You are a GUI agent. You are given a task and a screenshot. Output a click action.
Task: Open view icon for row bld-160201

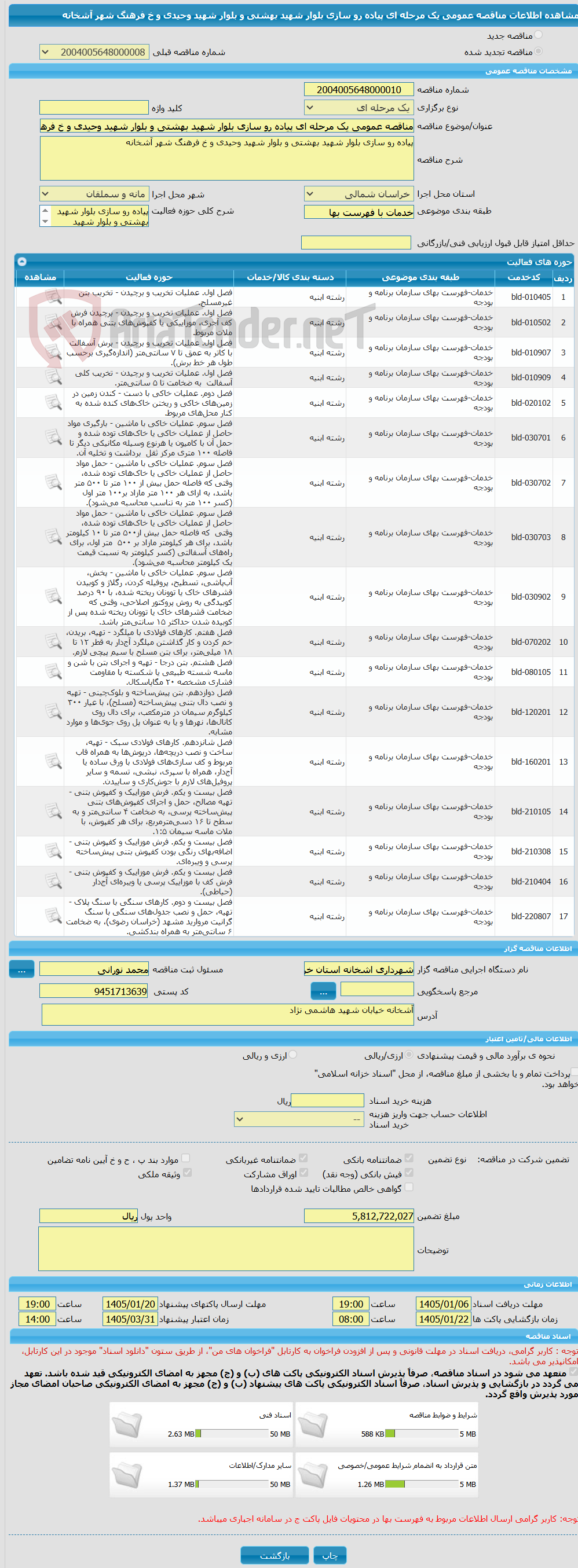(54, 762)
